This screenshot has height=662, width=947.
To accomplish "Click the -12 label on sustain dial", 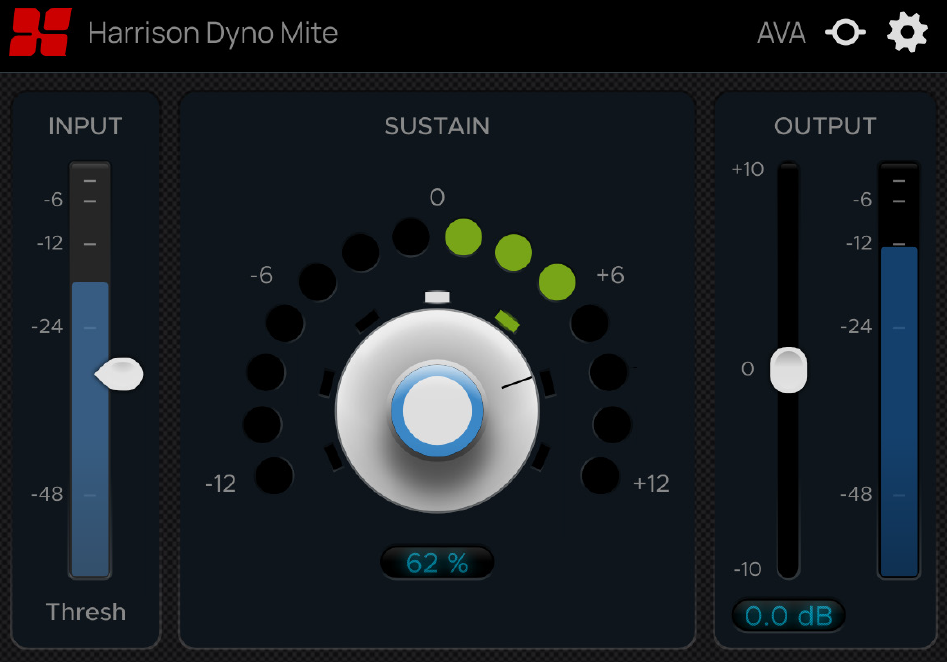I will (220, 484).
